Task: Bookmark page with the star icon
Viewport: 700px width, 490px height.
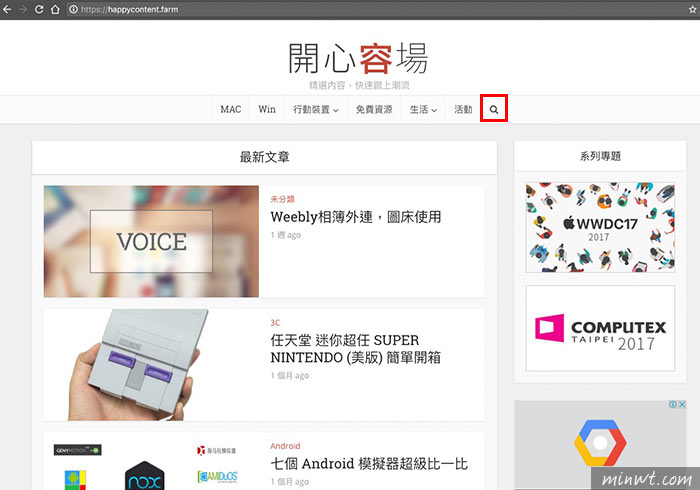Action: (x=692, y=9)
